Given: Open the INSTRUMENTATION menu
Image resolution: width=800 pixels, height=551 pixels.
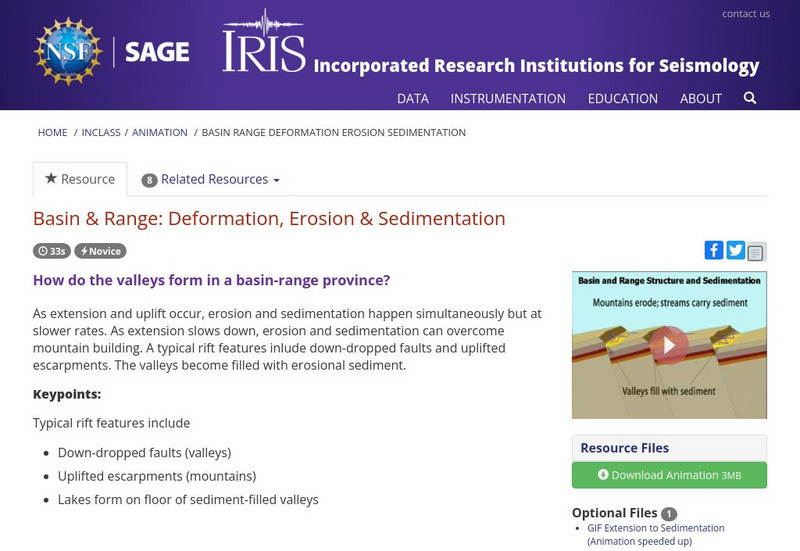Looking at the screenshot, I should [508, 98].
